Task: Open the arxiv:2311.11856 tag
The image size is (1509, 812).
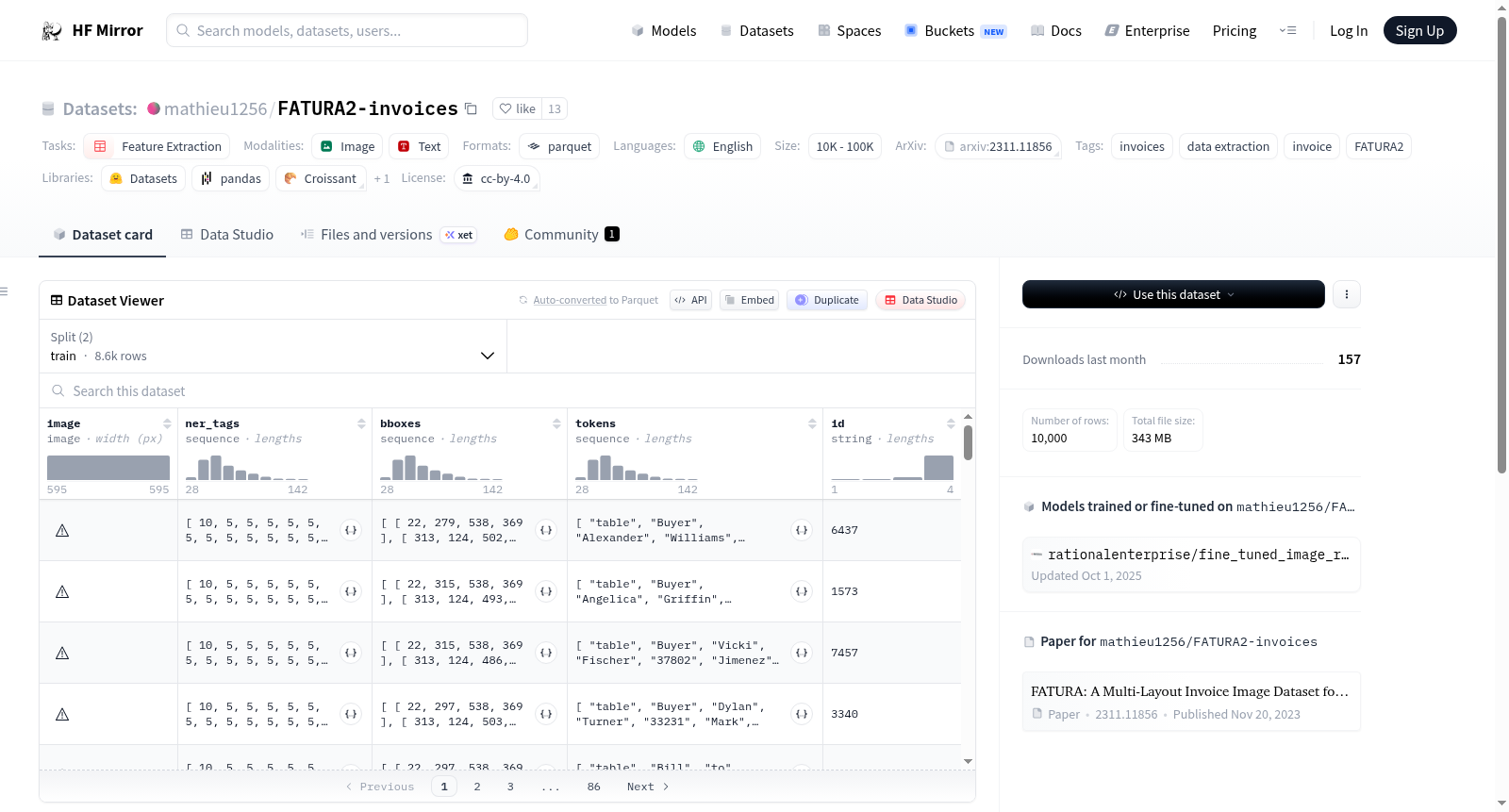Action: tap(999, 146)
